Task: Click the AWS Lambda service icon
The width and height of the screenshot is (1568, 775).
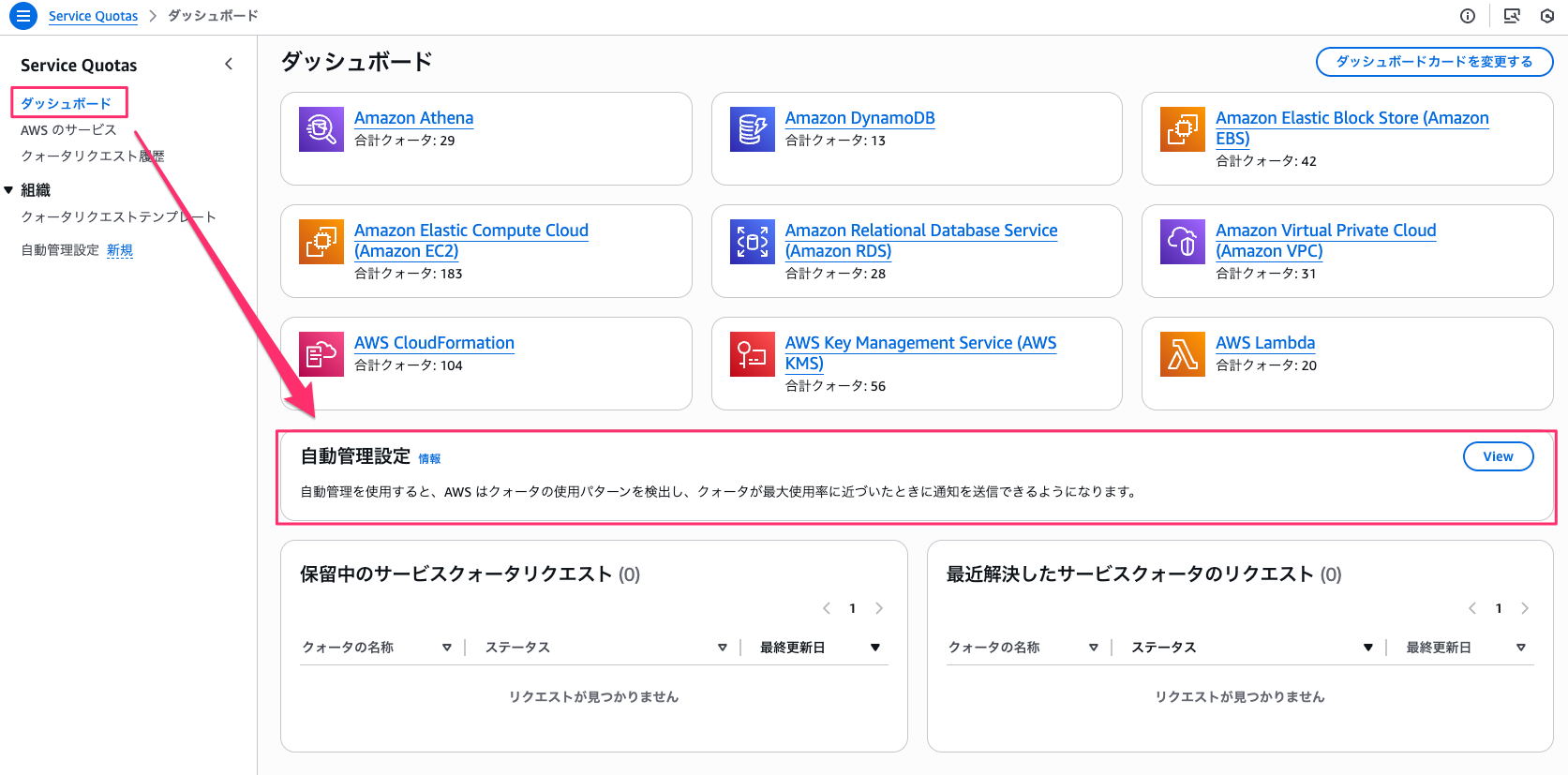Action: 1182,354
